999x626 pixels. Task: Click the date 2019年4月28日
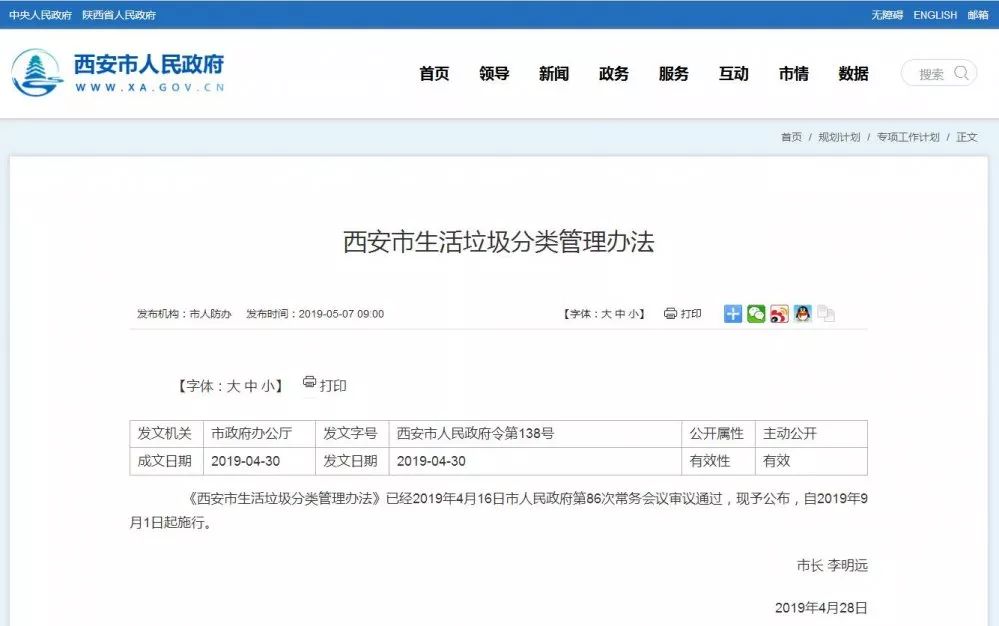pyautogui.click(x=821, y=608)
